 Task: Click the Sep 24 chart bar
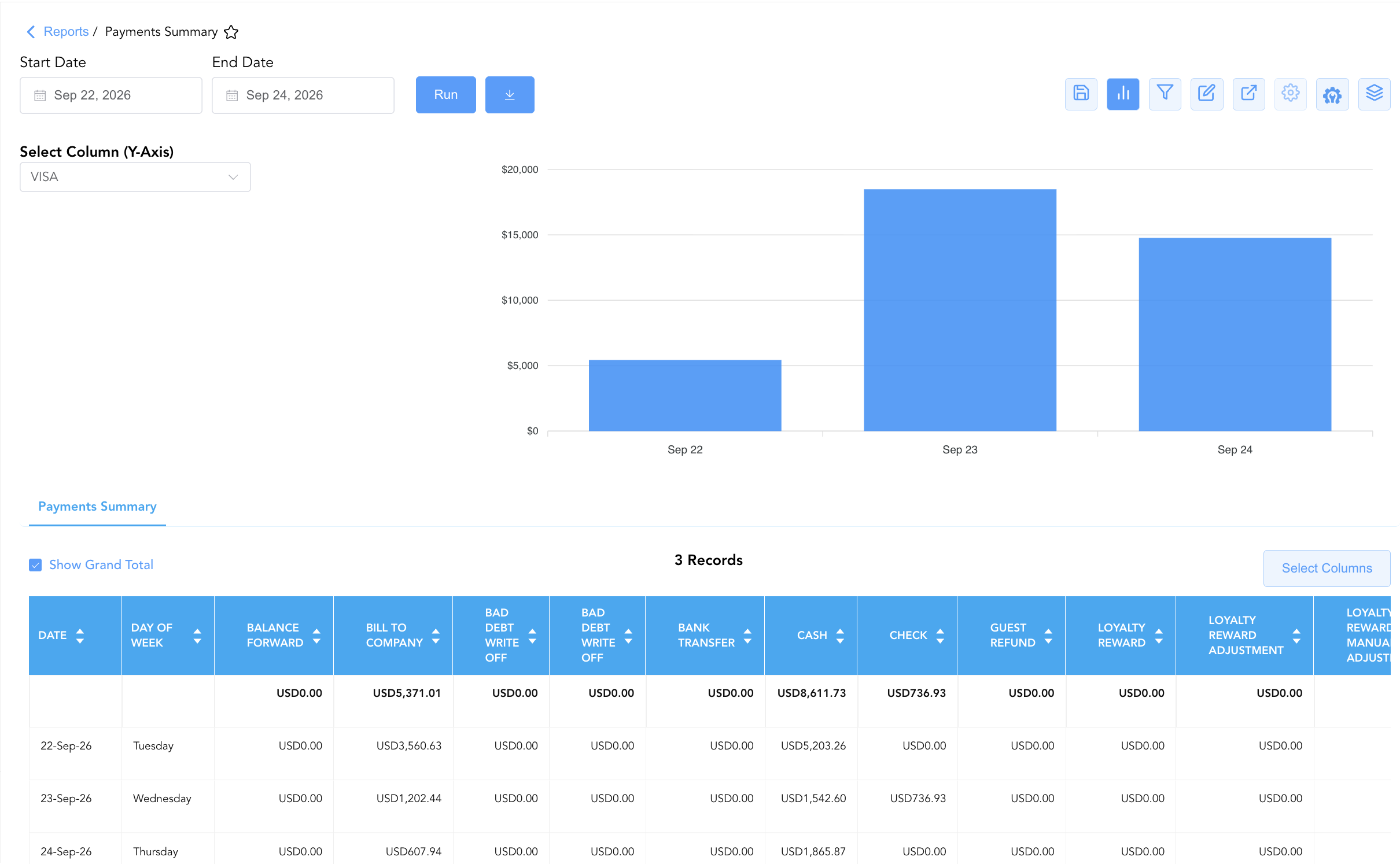pyautogui.click(x=1235, y=334)
